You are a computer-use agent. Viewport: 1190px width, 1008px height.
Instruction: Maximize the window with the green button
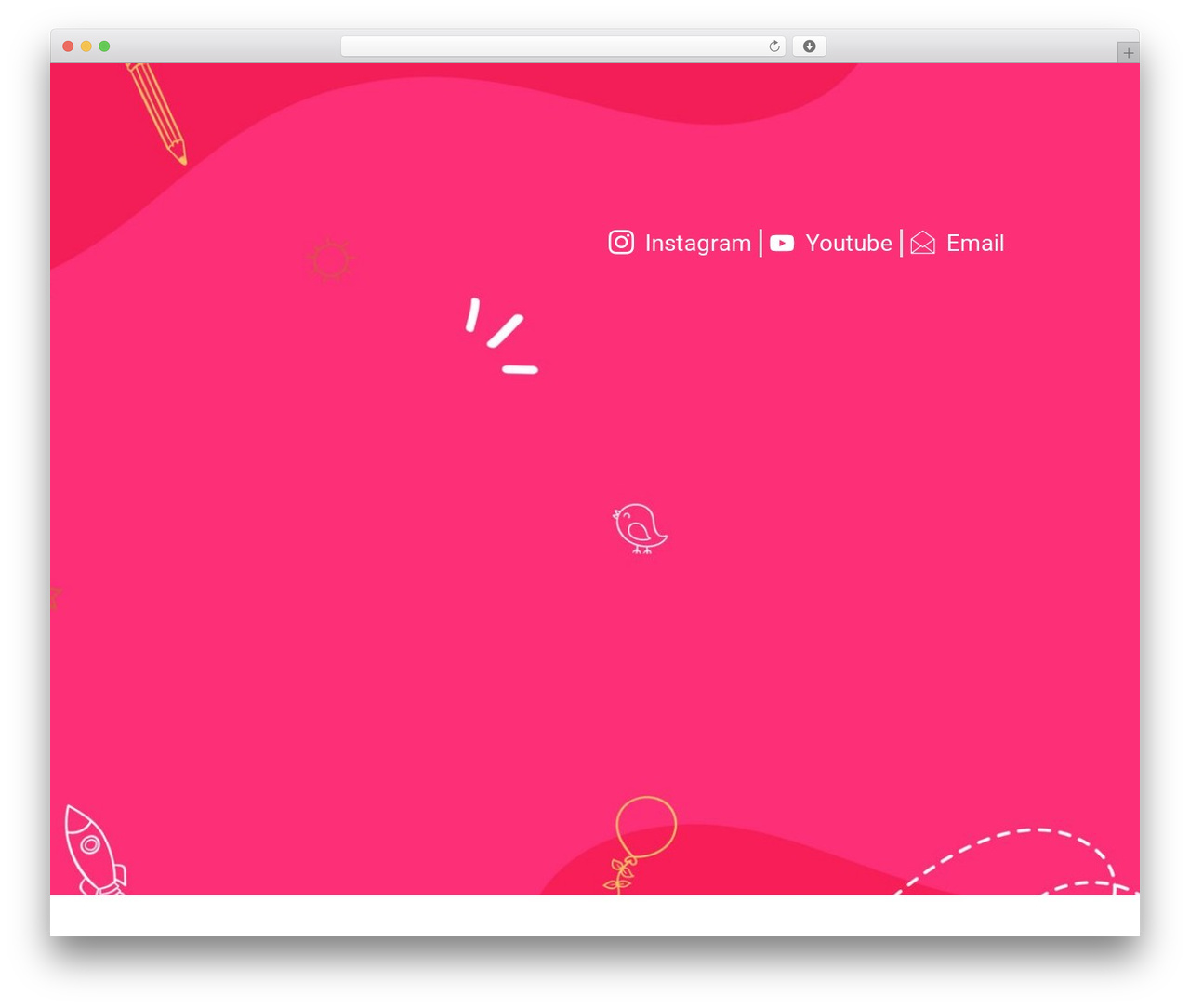(104, 46)
